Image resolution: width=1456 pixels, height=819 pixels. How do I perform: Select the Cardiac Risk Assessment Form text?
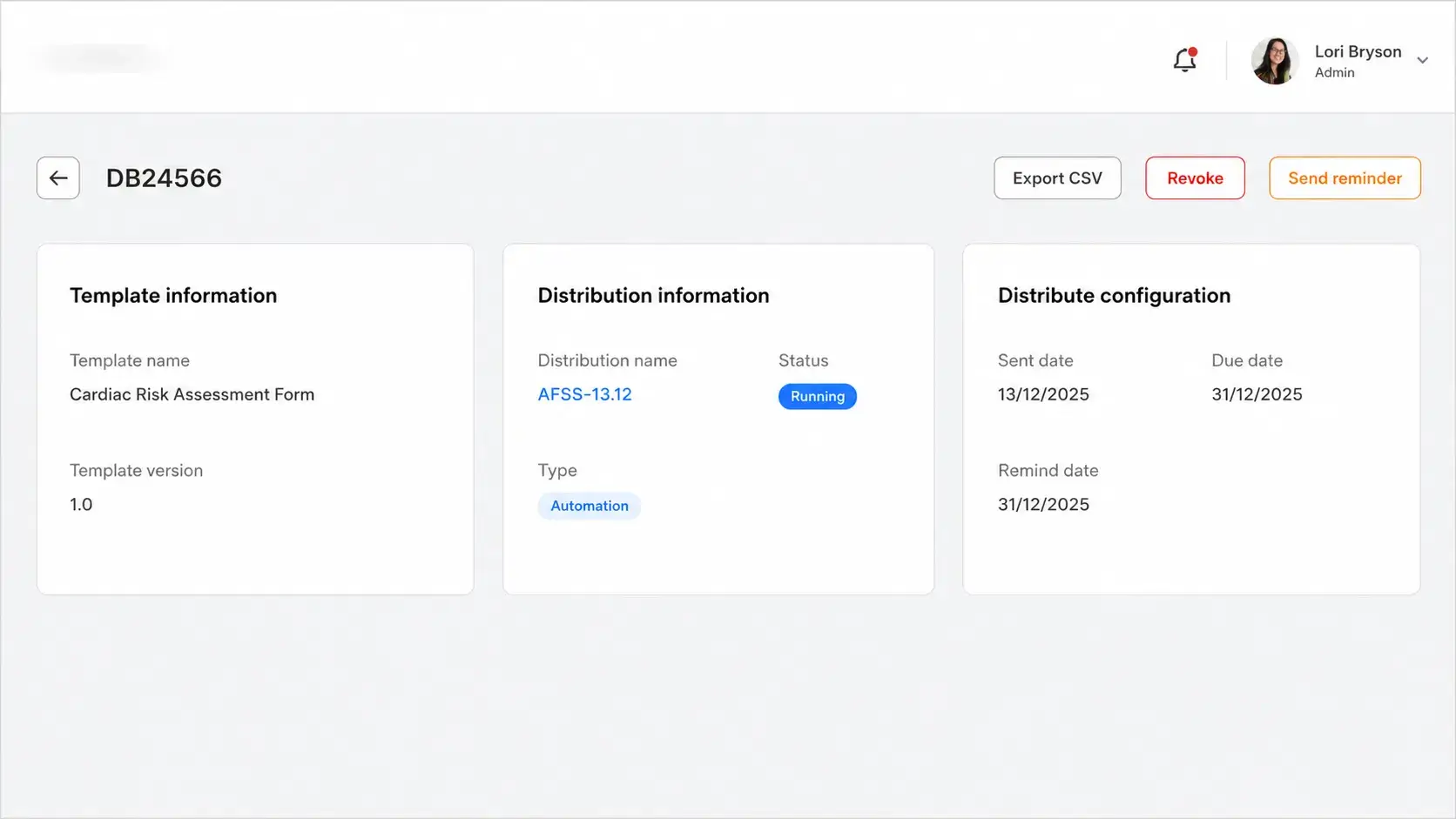[x=192, y=394]
